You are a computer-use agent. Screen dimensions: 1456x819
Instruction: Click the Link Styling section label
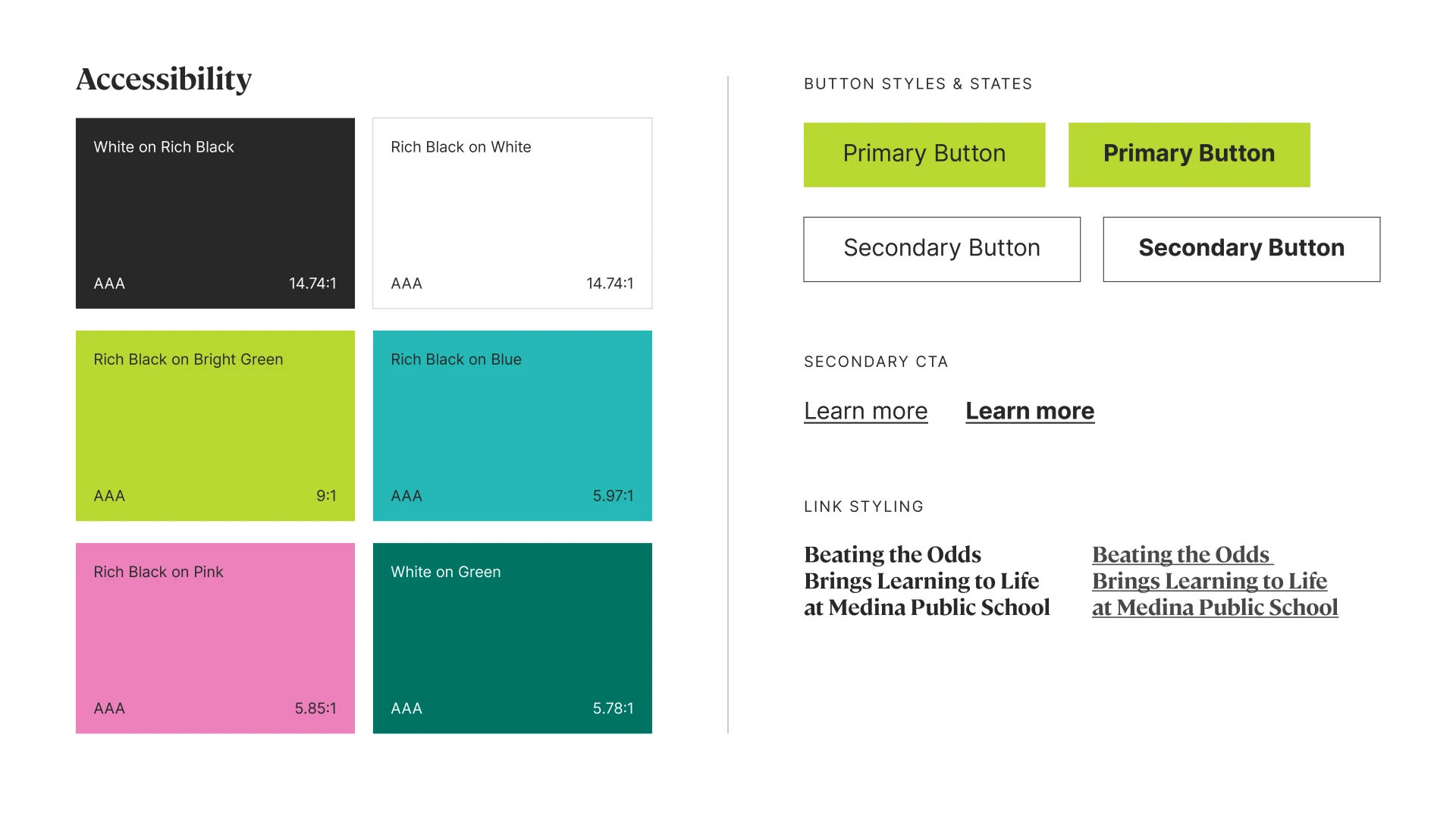tap(863, 507)
